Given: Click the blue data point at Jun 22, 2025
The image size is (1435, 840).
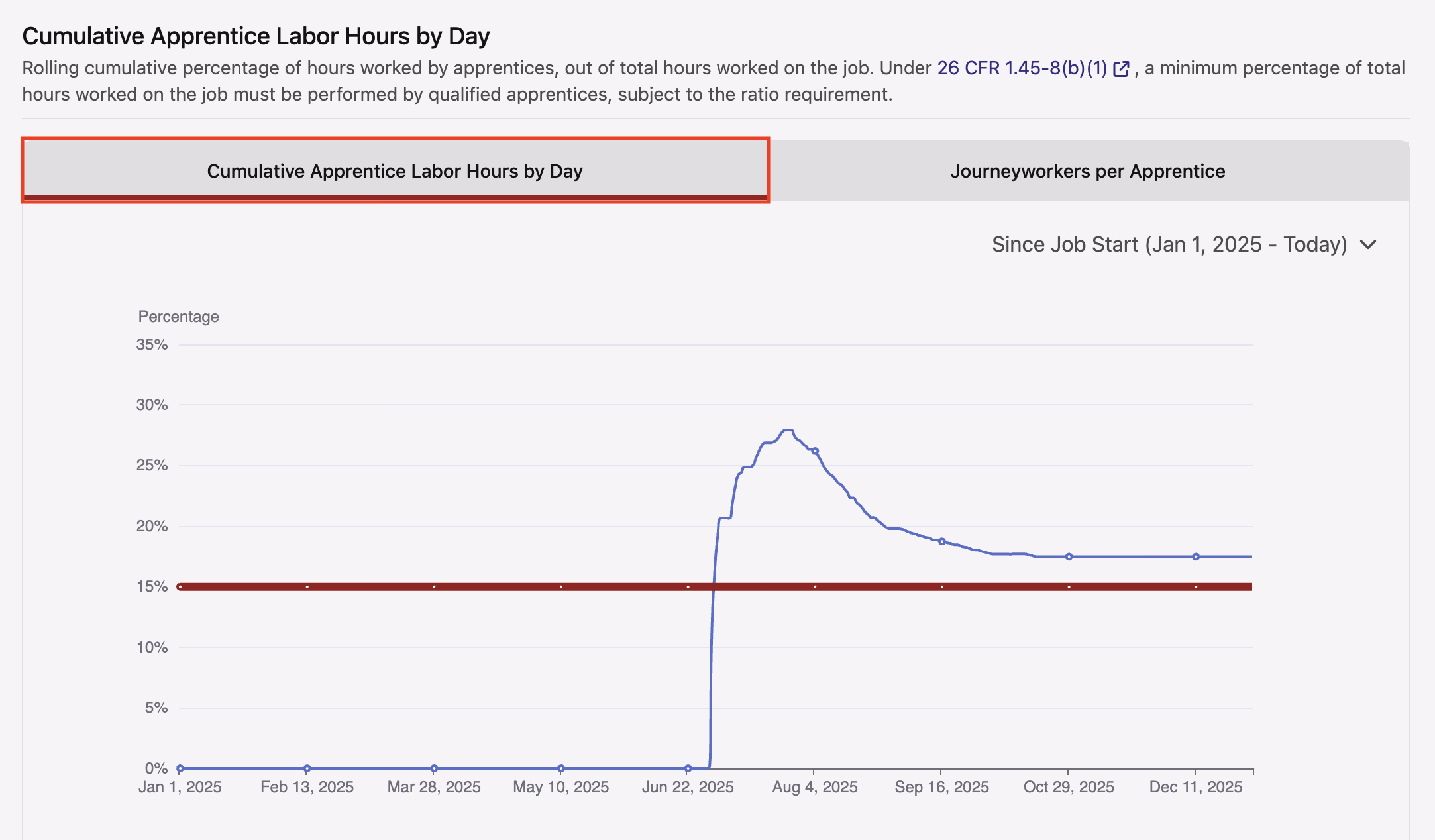Looking at the screenshot, I should coord(688,768).
